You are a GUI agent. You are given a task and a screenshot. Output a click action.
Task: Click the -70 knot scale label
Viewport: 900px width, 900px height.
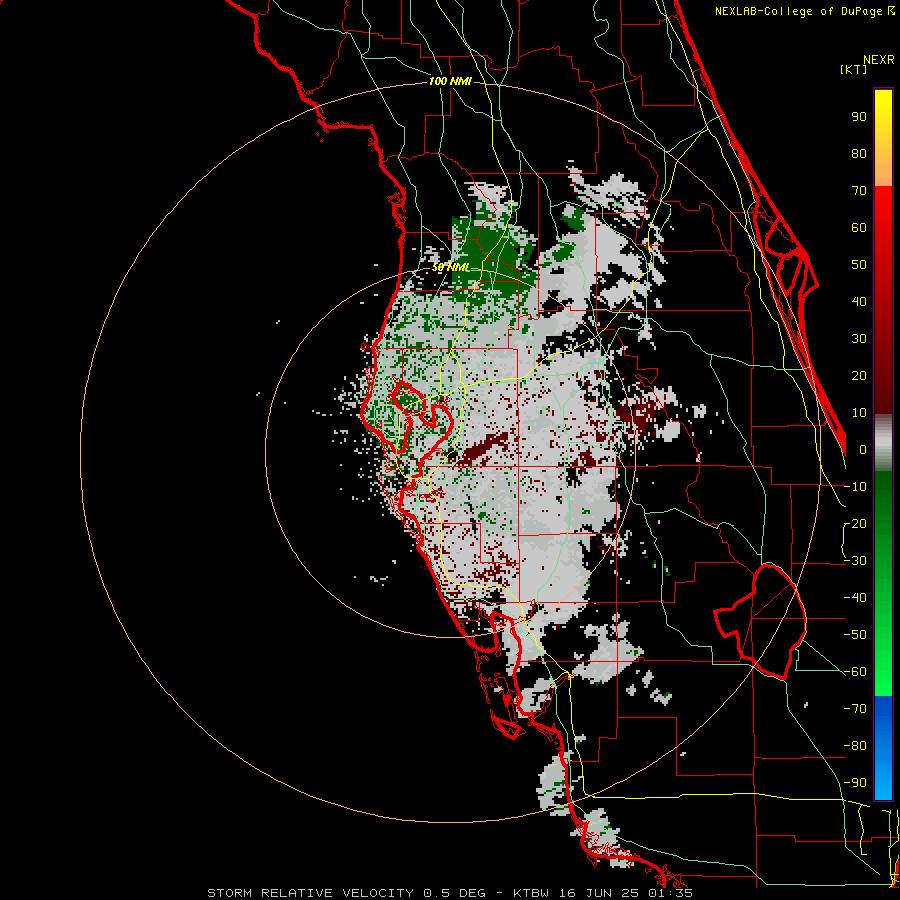coord(855,709)
